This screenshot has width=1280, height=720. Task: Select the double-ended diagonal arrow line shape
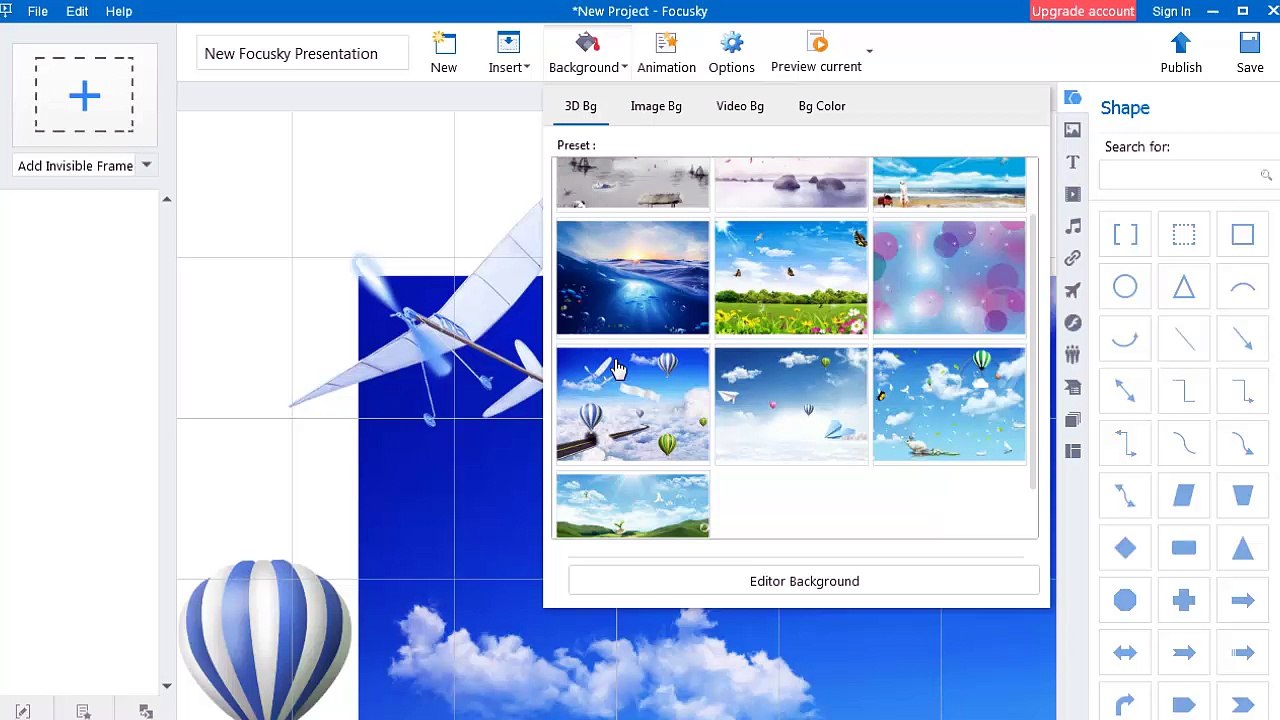click(x=1125, y=391)
